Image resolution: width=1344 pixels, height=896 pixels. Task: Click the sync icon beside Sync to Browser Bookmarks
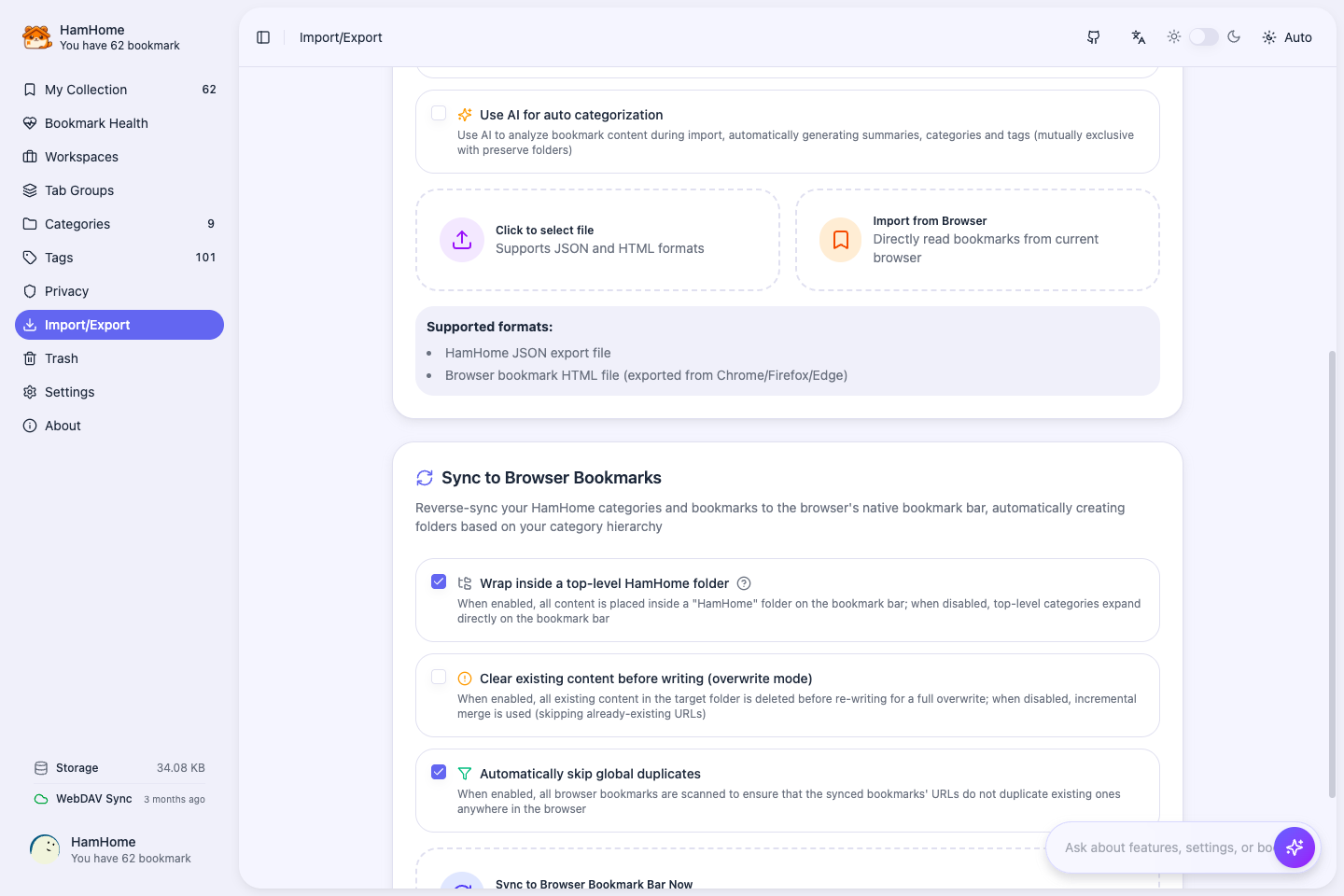pyautogui.click(x=425, y=478)
